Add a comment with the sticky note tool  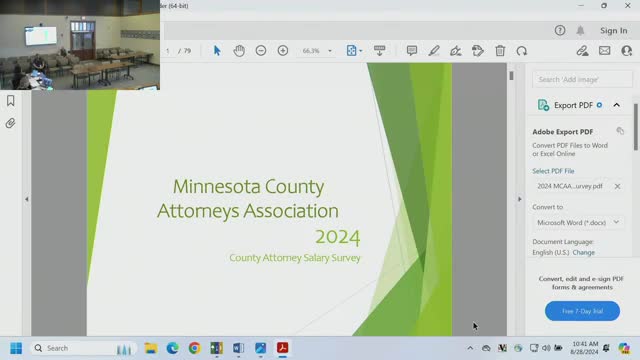(412, 51)
